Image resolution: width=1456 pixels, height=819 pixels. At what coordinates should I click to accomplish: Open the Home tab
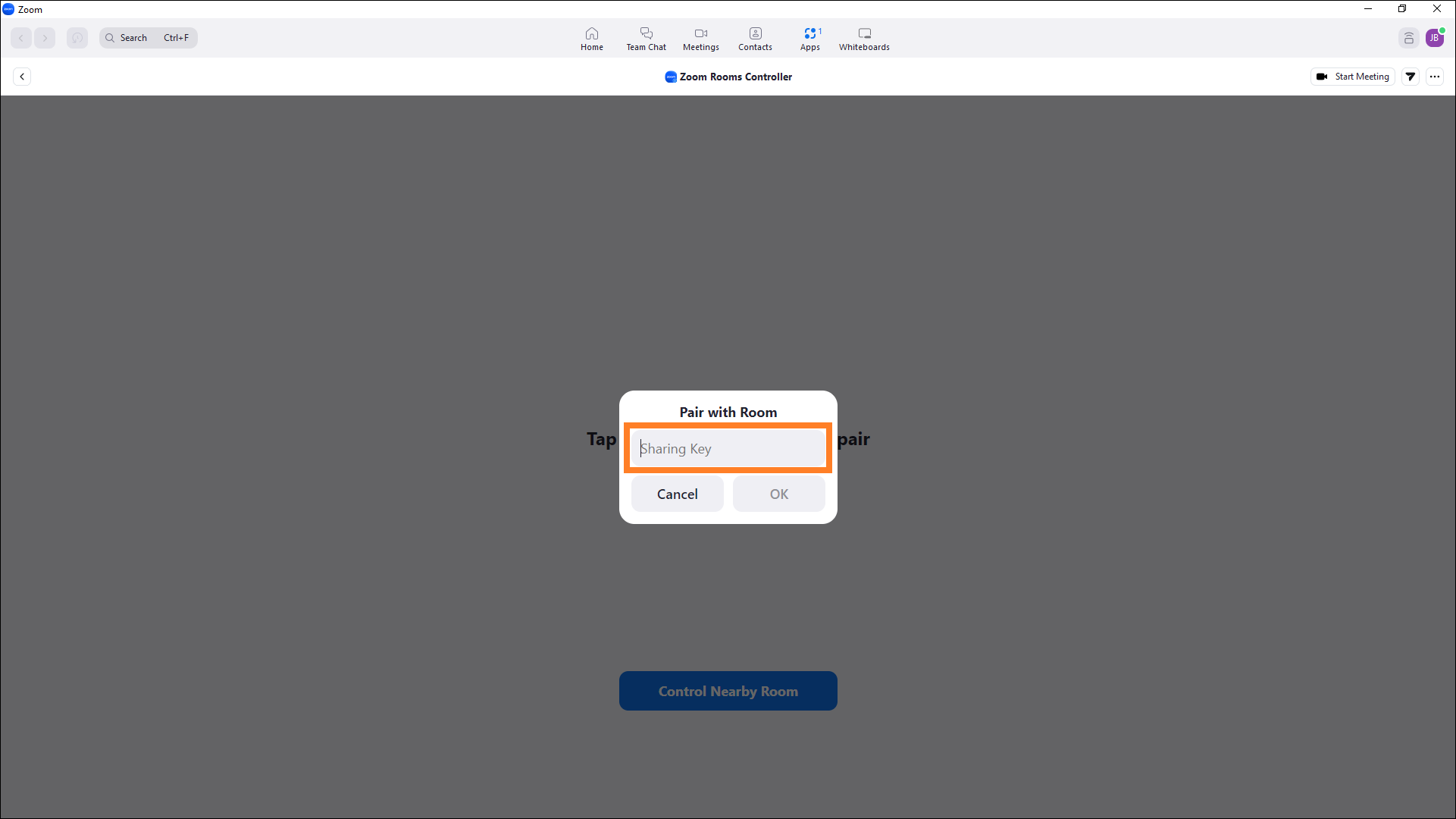point(592,39)
